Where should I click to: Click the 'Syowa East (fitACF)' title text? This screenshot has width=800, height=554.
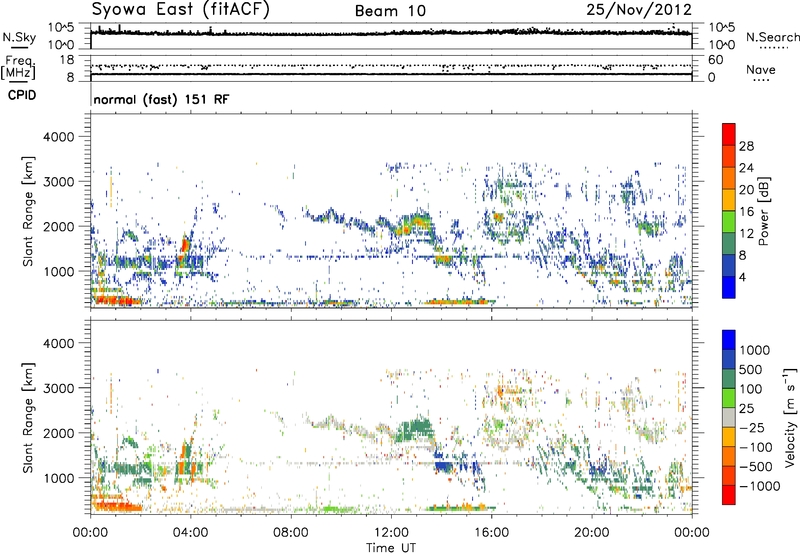(x=181, y=9)
